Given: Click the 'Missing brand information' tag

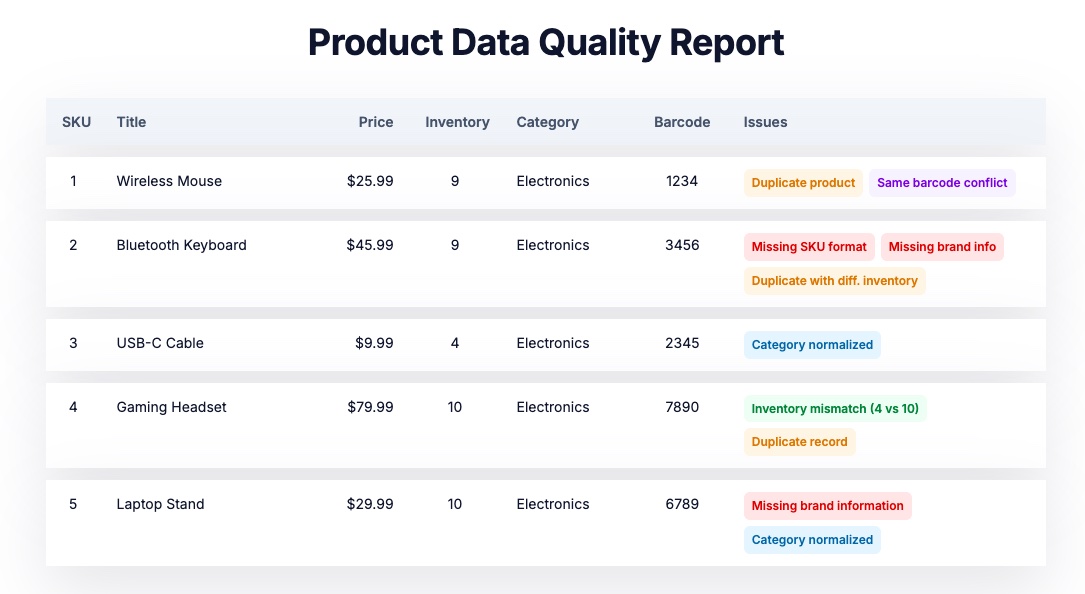Looking at the screenshot, I should tap(827, 506).
